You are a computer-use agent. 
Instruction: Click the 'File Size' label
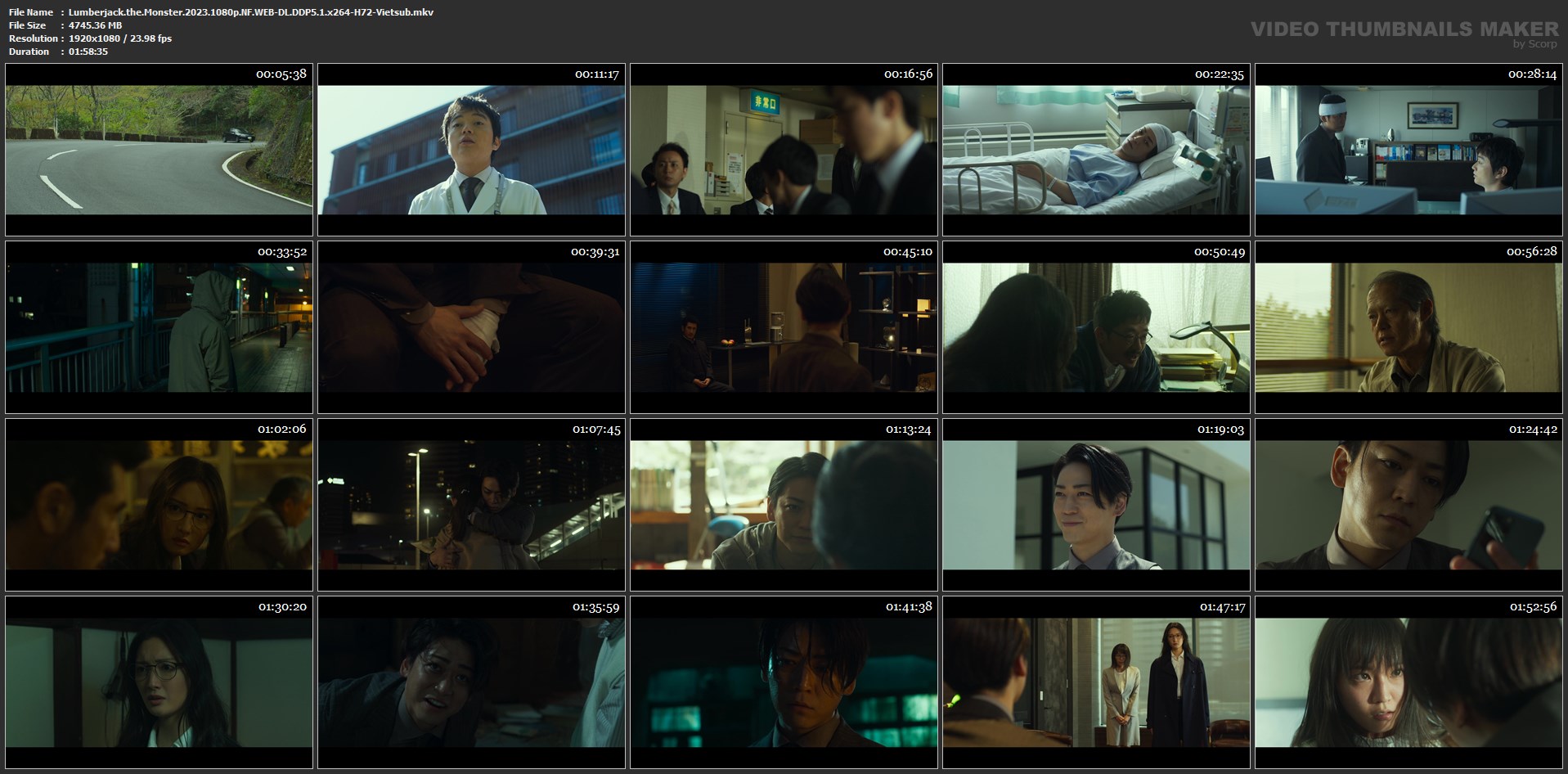tap(28, 25)
